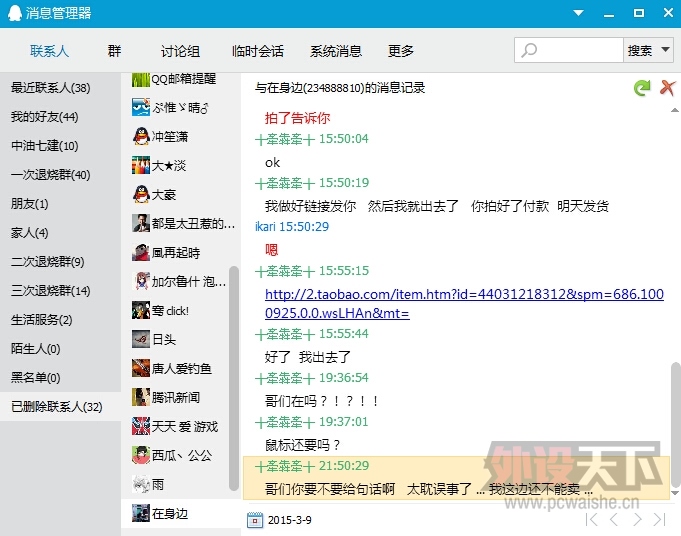The height and width of the screenshot is (536, 681).
Task: Click the contact list vertical scrollbar
Action: click(x=235, y=380)
